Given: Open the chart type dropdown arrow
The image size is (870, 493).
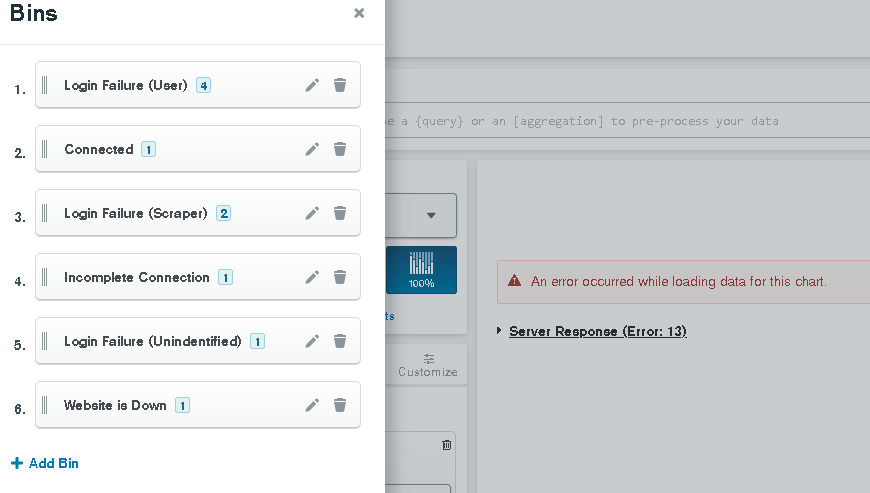Looking at the screenshot, I should [x=431, y=215].
